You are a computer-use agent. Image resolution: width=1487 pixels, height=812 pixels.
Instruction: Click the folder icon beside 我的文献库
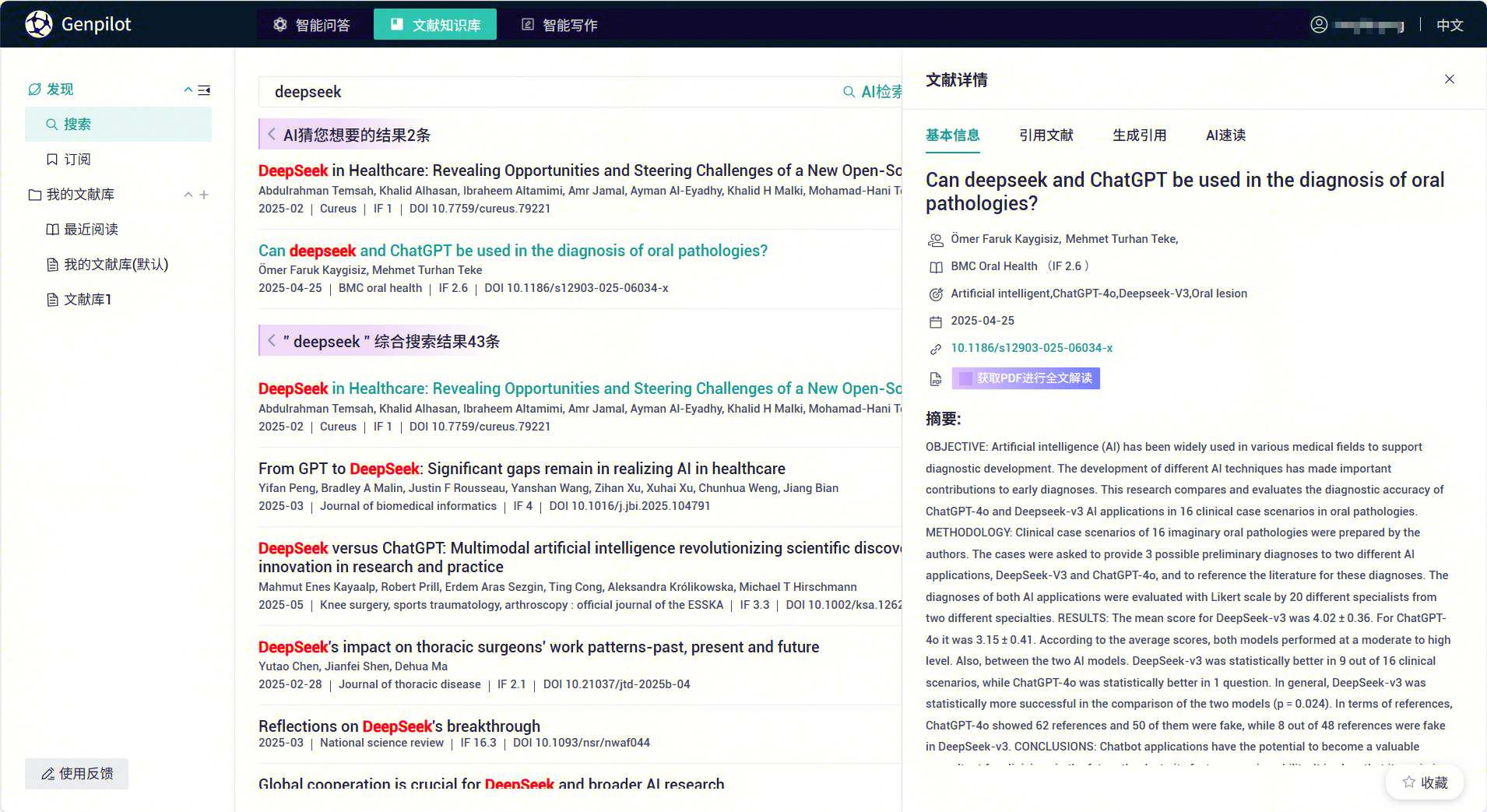coord(35,195)
